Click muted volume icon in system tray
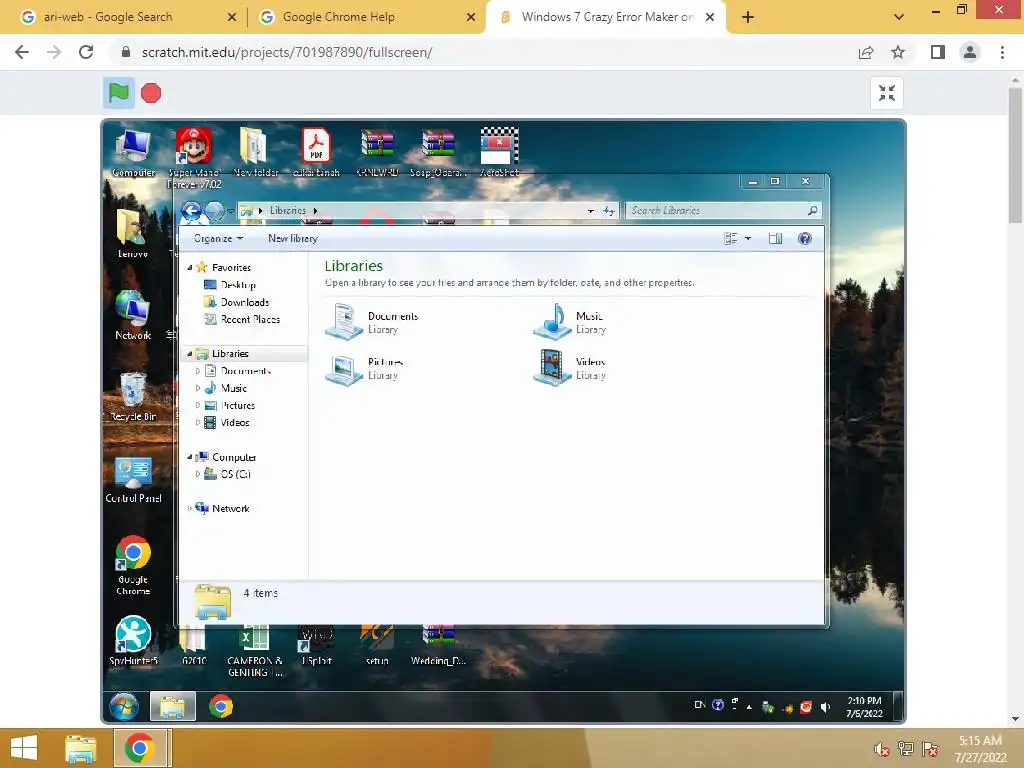This screenshot has width=1024, height=768. click(881, 748)
